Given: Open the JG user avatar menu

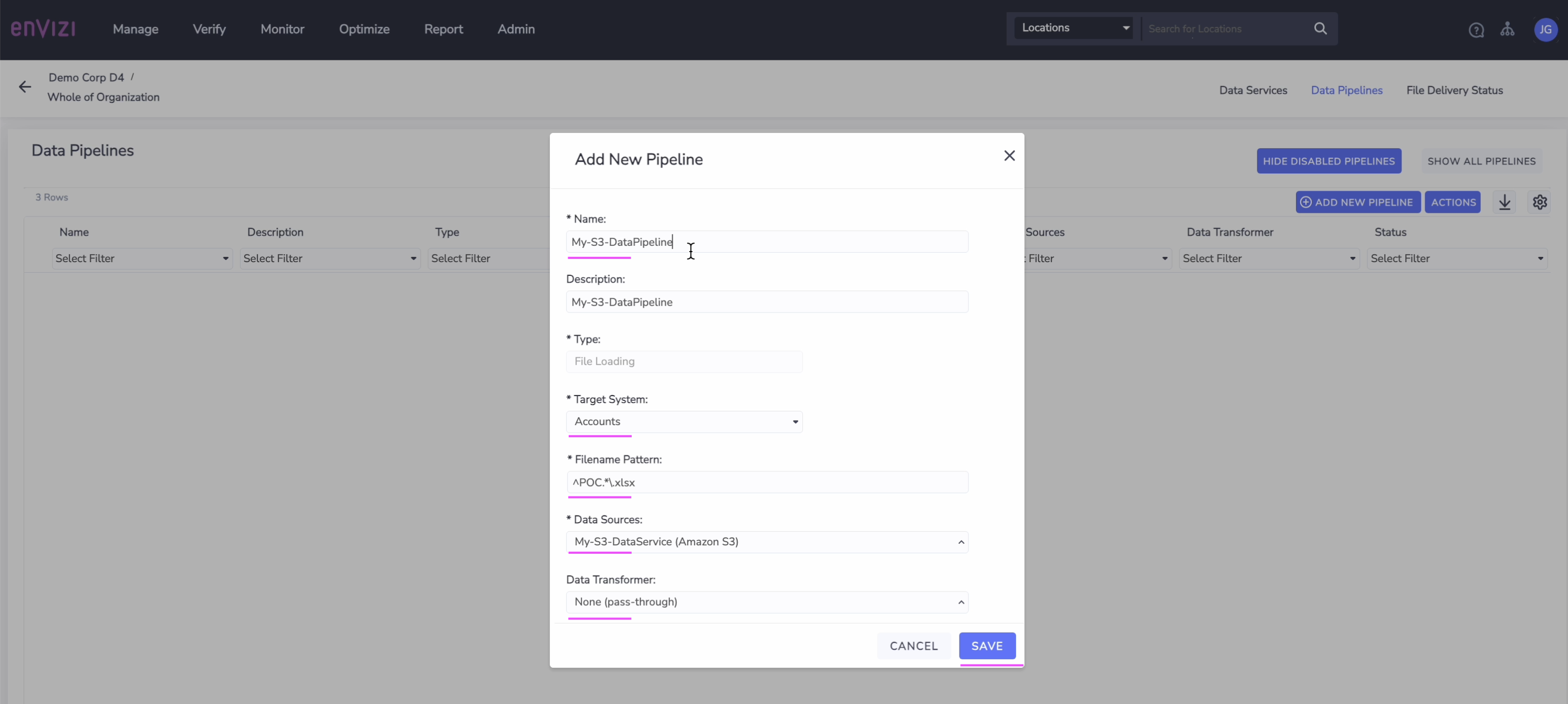Looking at the screenshot, I should click(1545, 29).
